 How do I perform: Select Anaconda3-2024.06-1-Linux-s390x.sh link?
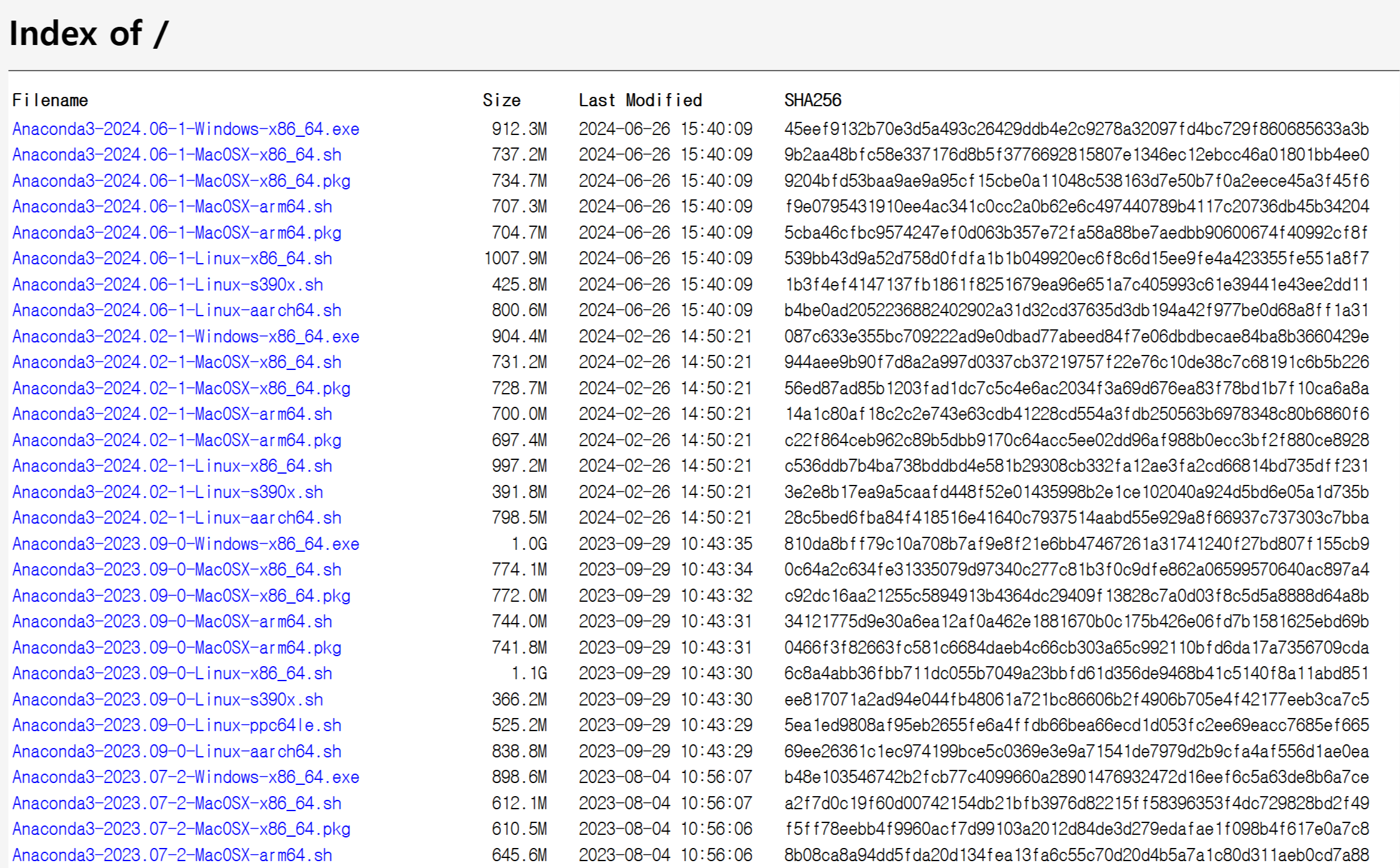[167, 285]
